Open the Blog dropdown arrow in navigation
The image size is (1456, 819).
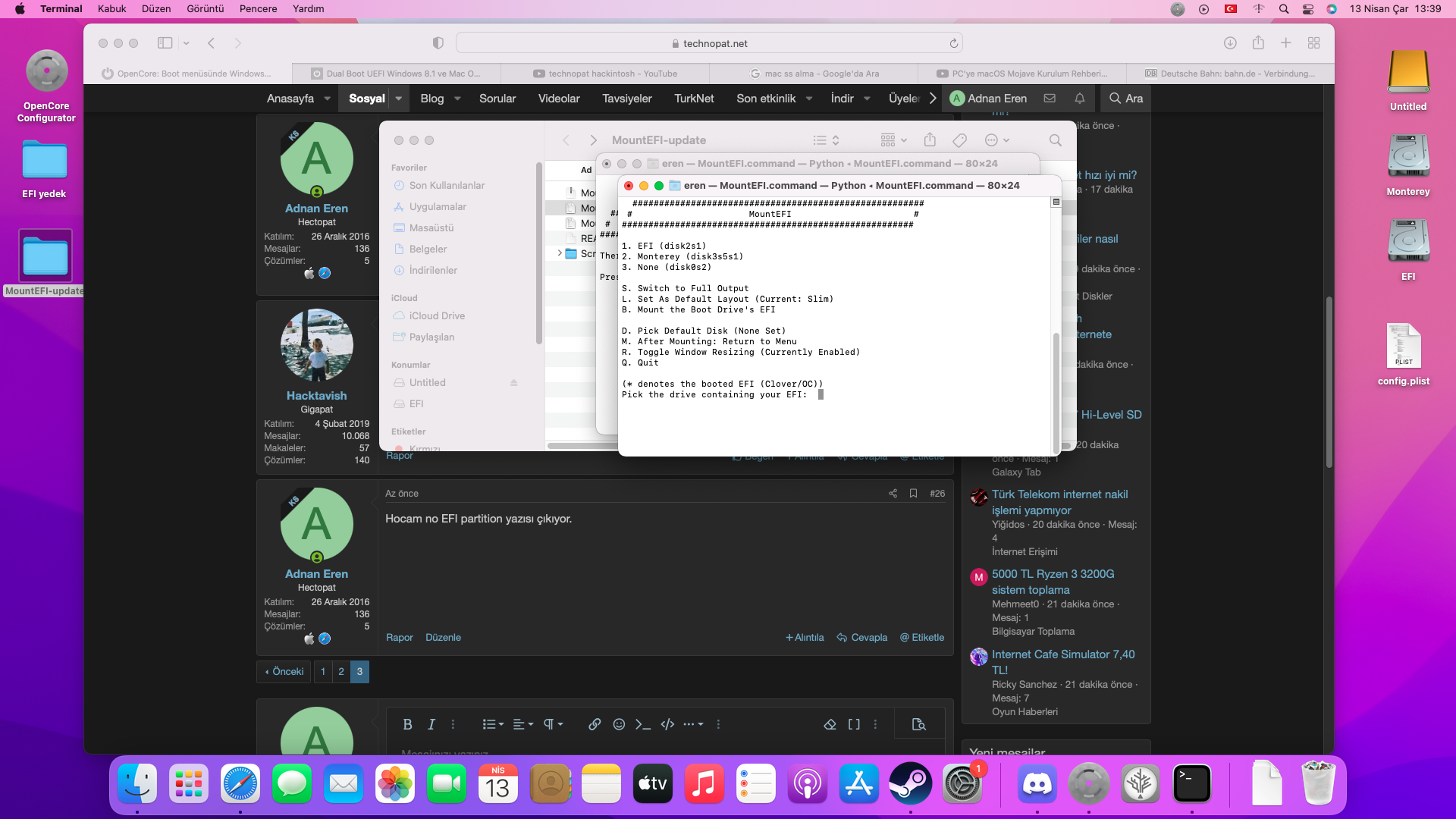pos(457,99)
